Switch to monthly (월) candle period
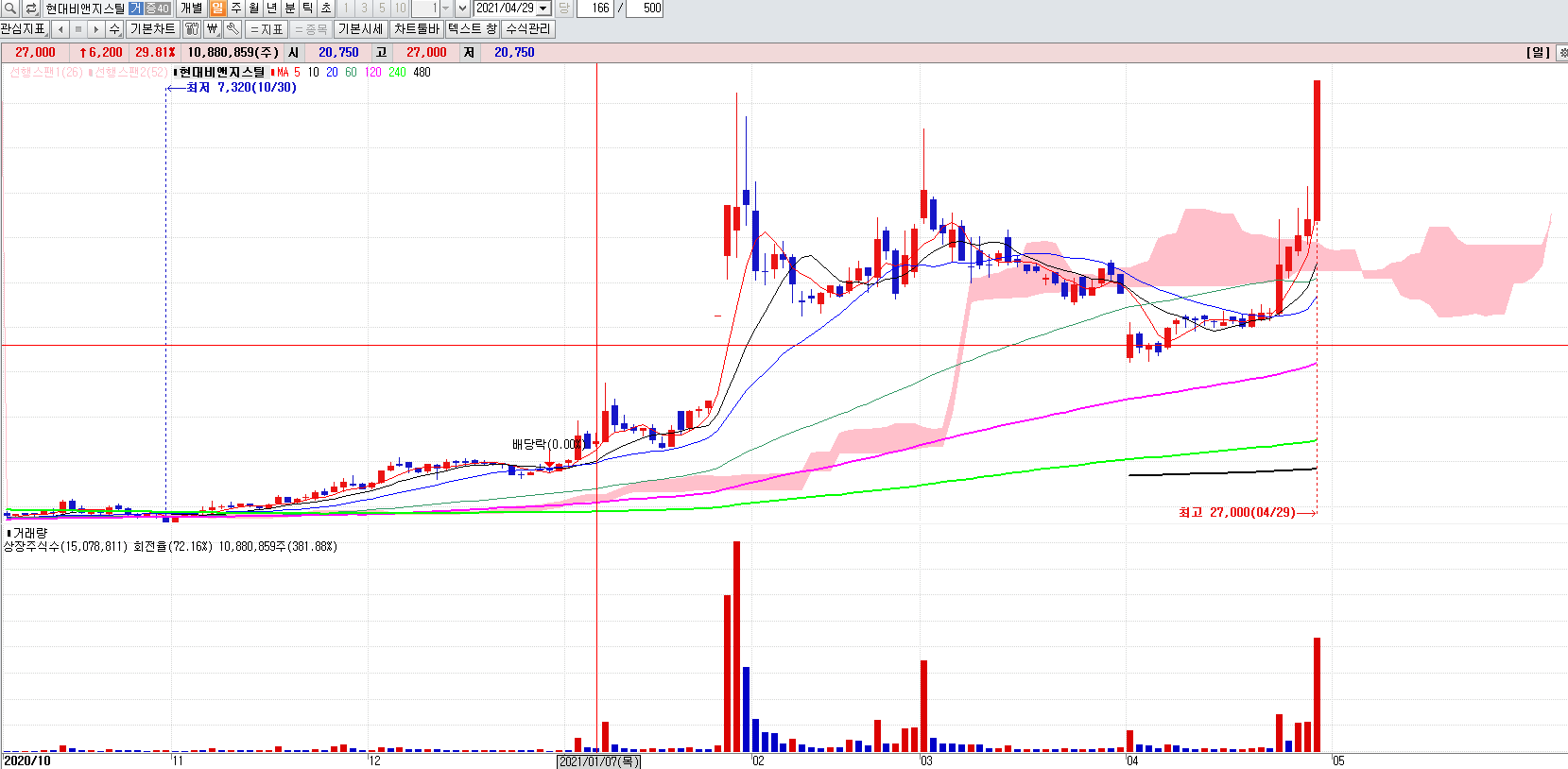1568x769 pixels. point(254,9)
